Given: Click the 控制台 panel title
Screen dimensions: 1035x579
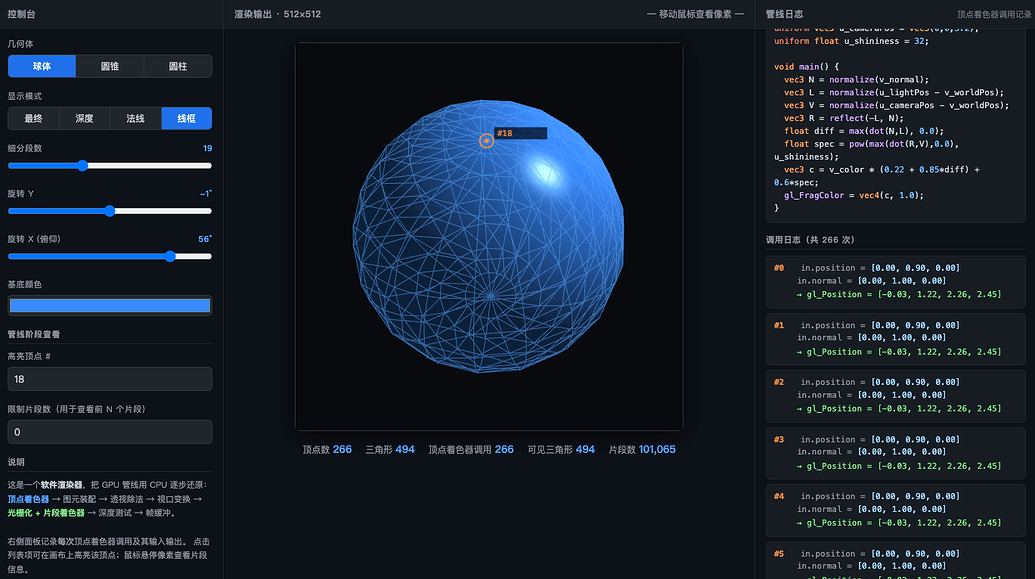Looking at the screenshot, I should click(x=22, y=14).
